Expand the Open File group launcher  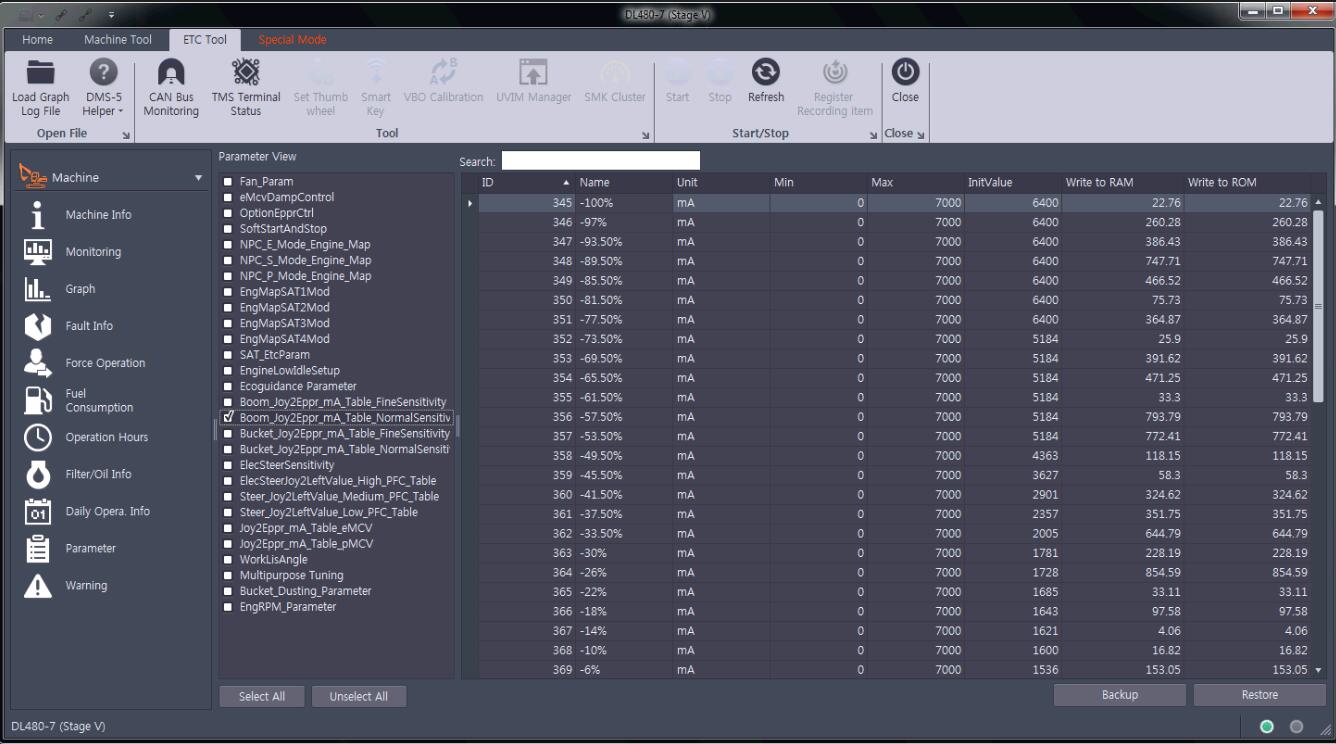click(x=126, y=134)
